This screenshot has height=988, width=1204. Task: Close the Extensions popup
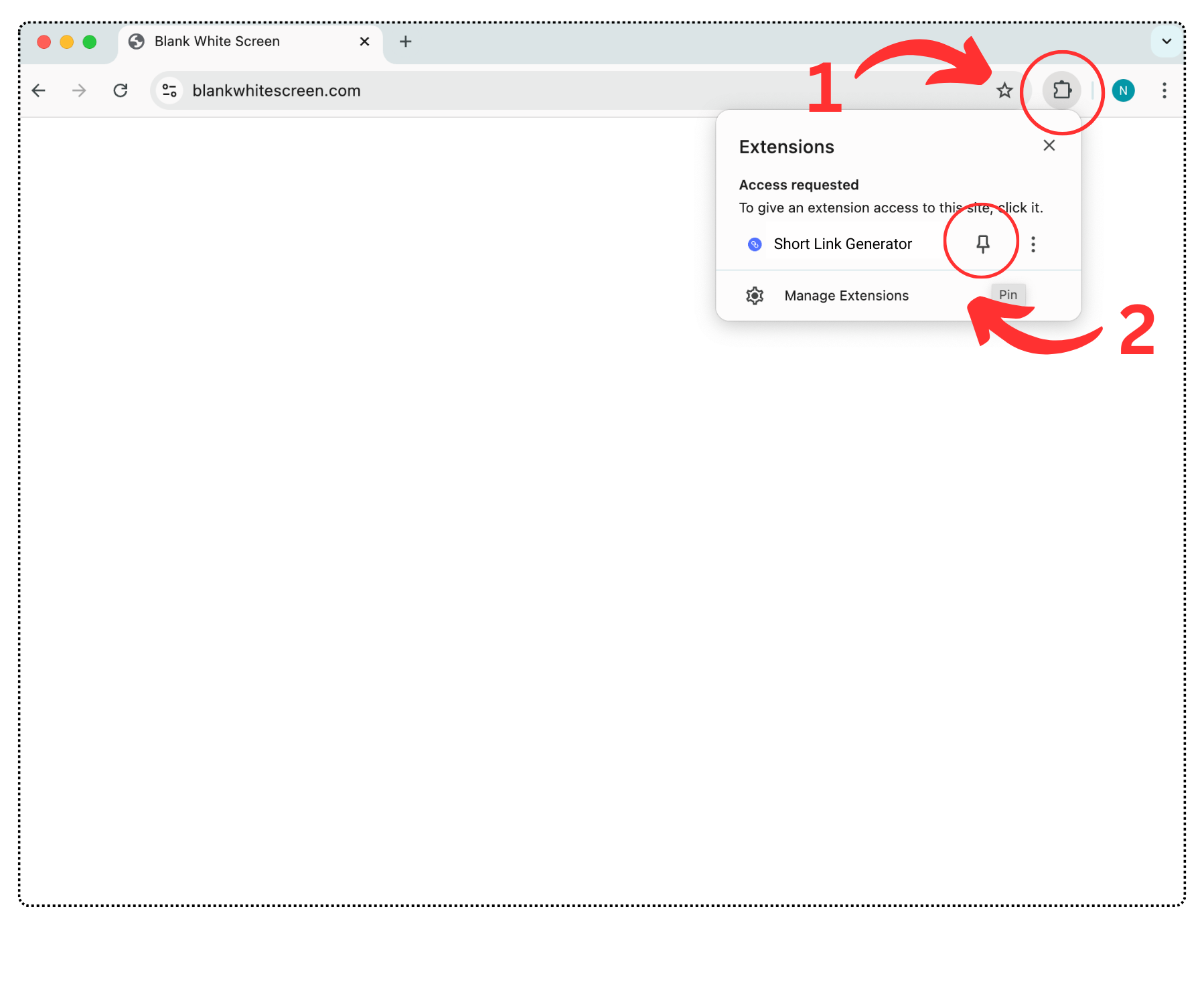tap(1049, 146)
